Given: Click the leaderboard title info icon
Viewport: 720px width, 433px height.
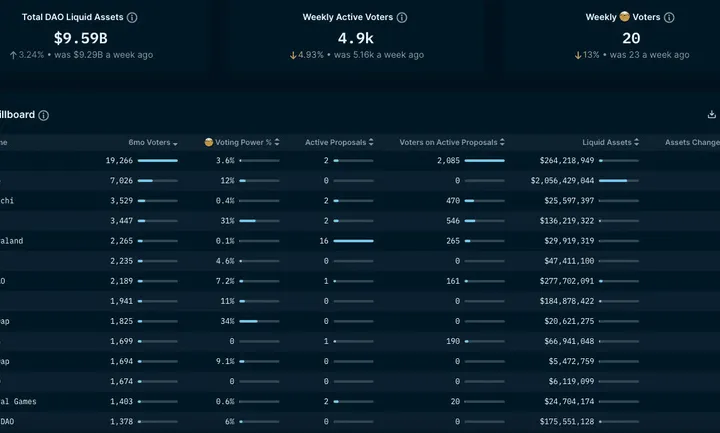Looking at the screenshot, I should [x=44, y=116].
